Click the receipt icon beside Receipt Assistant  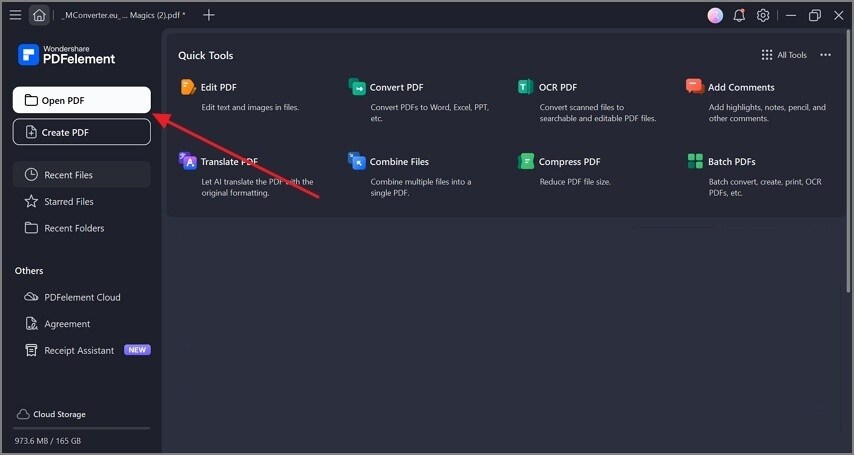pyautogui.click(x=31, y=350)
